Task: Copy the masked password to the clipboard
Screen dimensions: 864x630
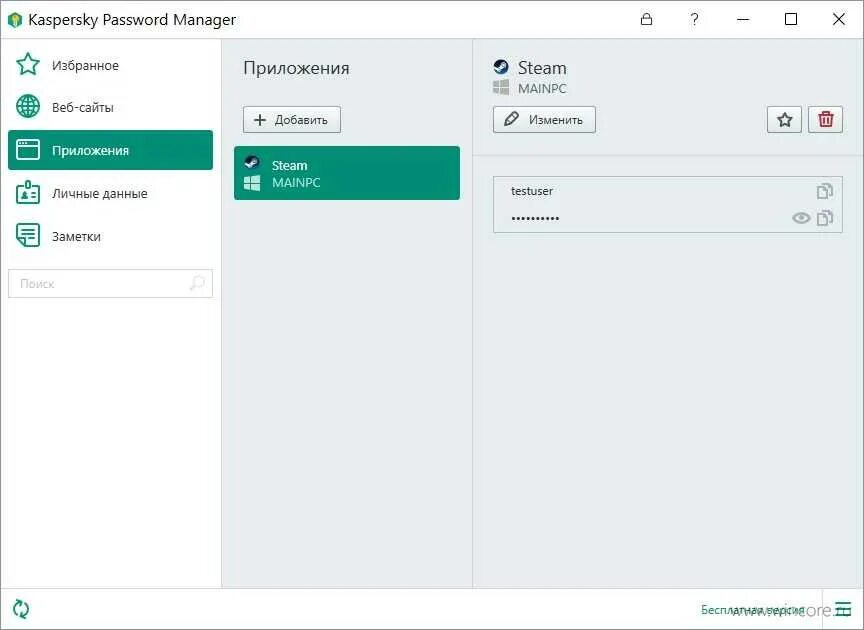Action: pyautogui.click(x=824, y=218)
